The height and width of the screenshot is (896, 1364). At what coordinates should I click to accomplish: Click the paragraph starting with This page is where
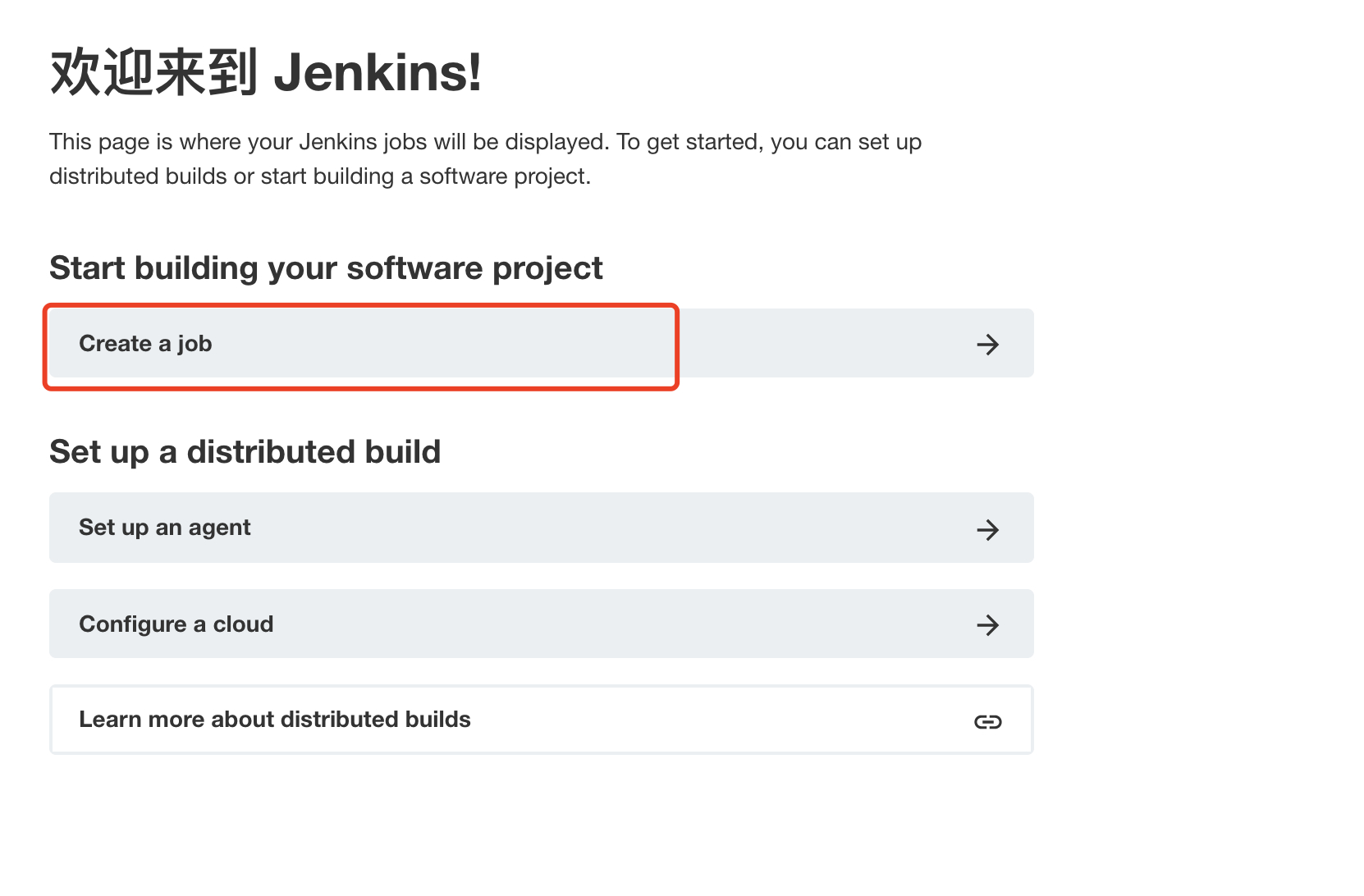[x=485, y=159]
